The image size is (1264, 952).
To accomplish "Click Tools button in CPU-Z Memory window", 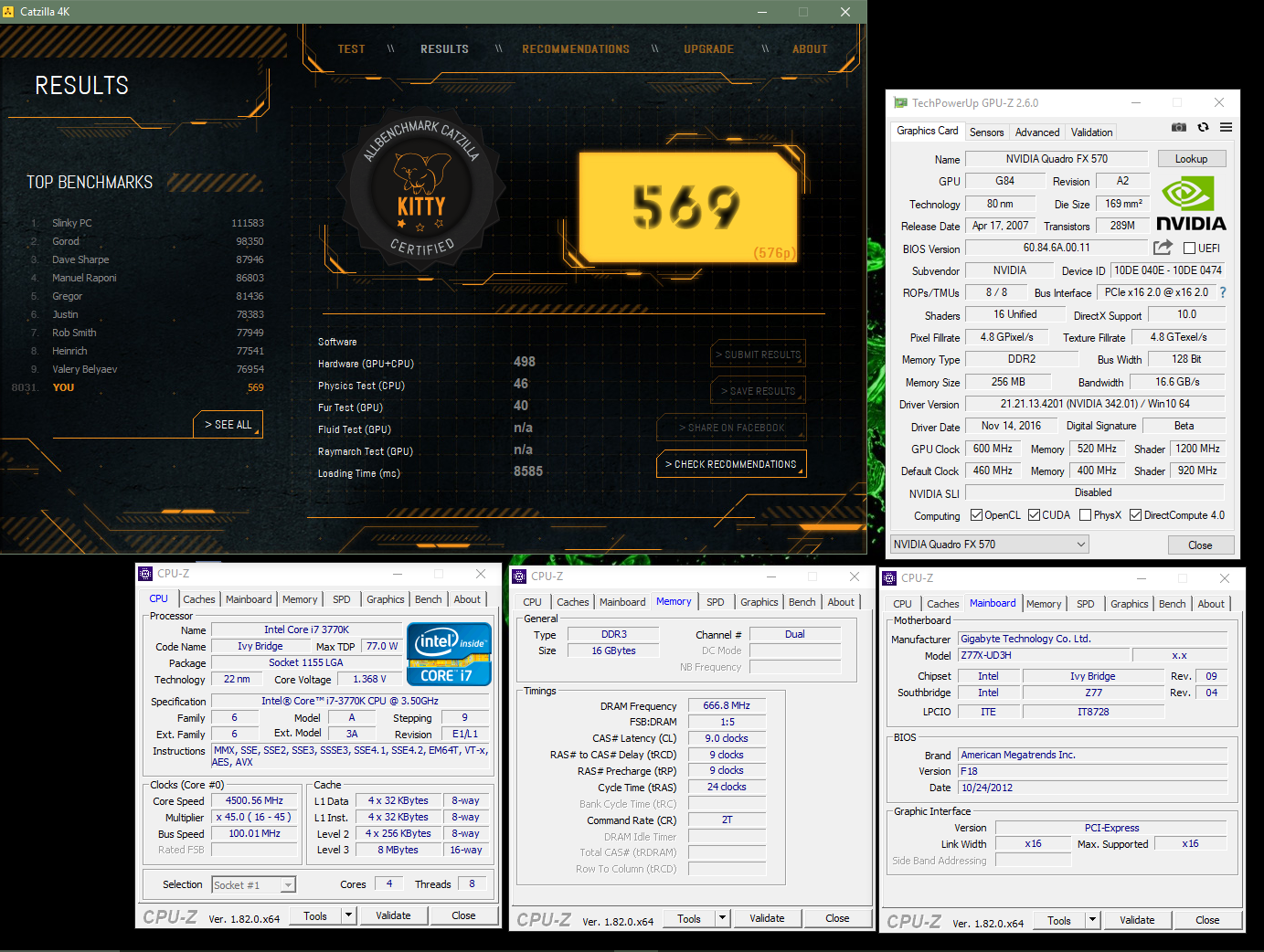I will point(689,919).
